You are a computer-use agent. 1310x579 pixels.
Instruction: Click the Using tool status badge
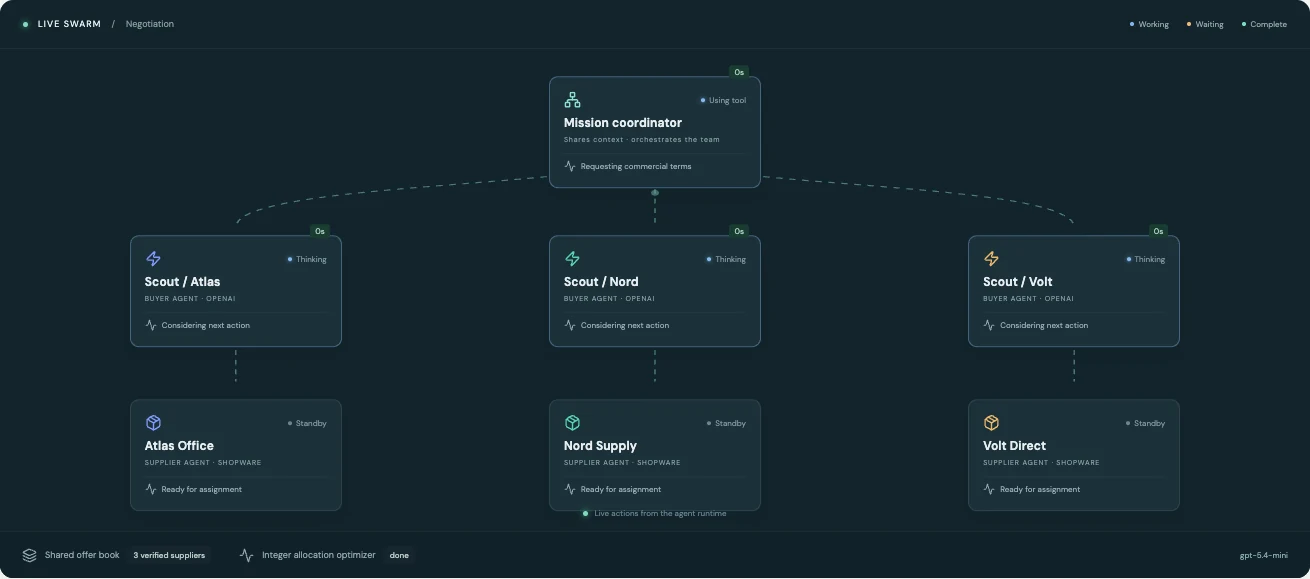[723, 100]
